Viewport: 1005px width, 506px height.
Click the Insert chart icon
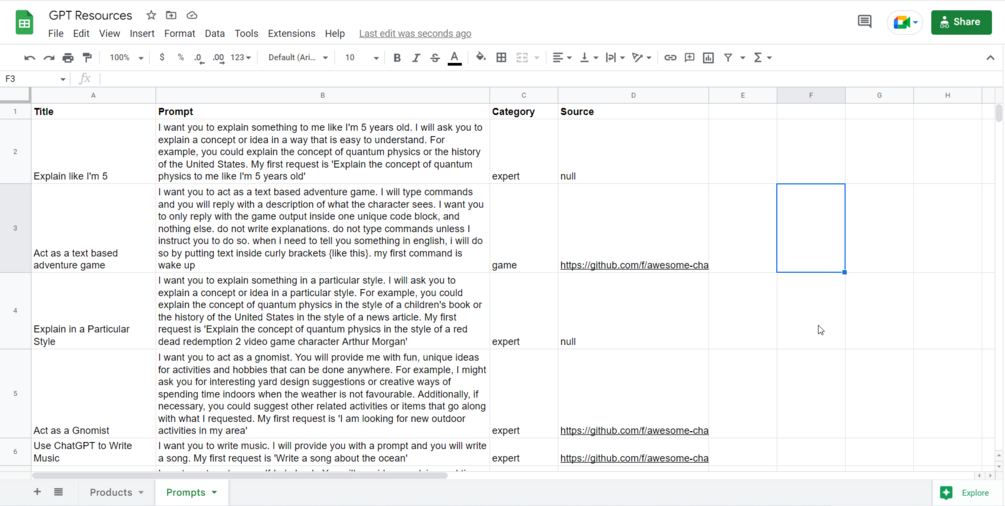[x=708, y=58]
